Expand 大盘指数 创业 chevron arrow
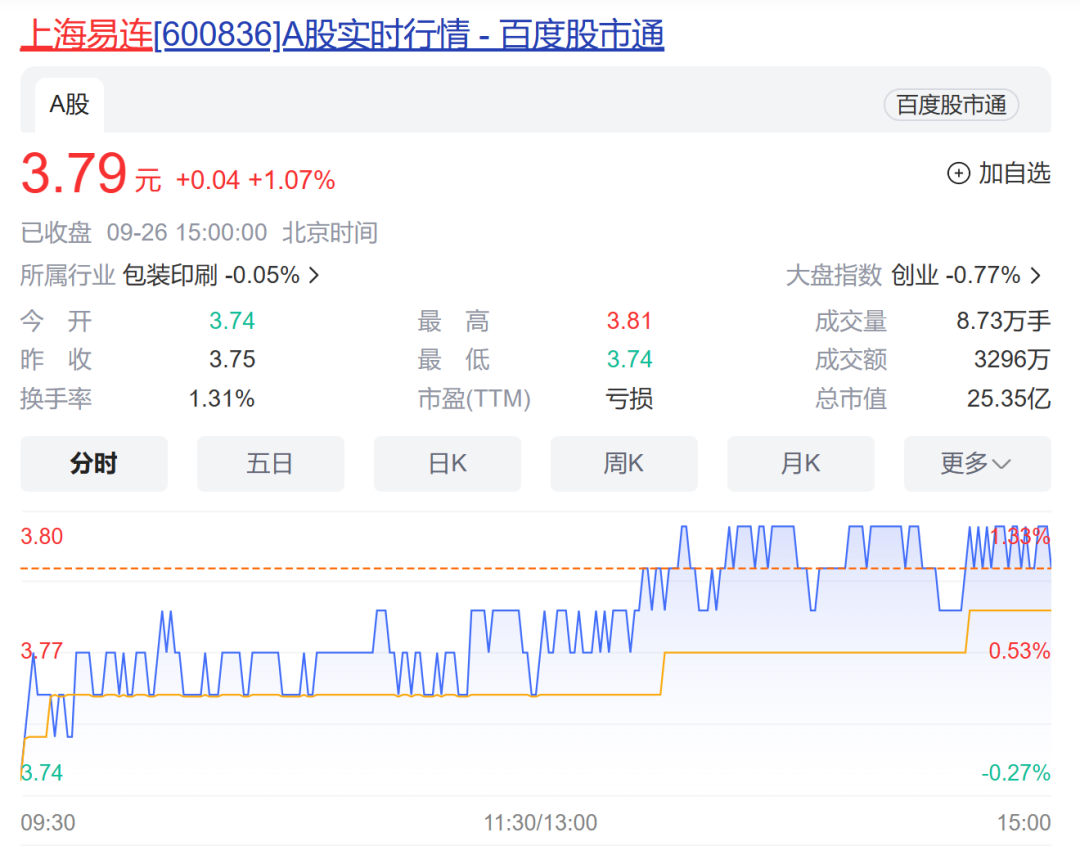 [x=1035, y=276]
